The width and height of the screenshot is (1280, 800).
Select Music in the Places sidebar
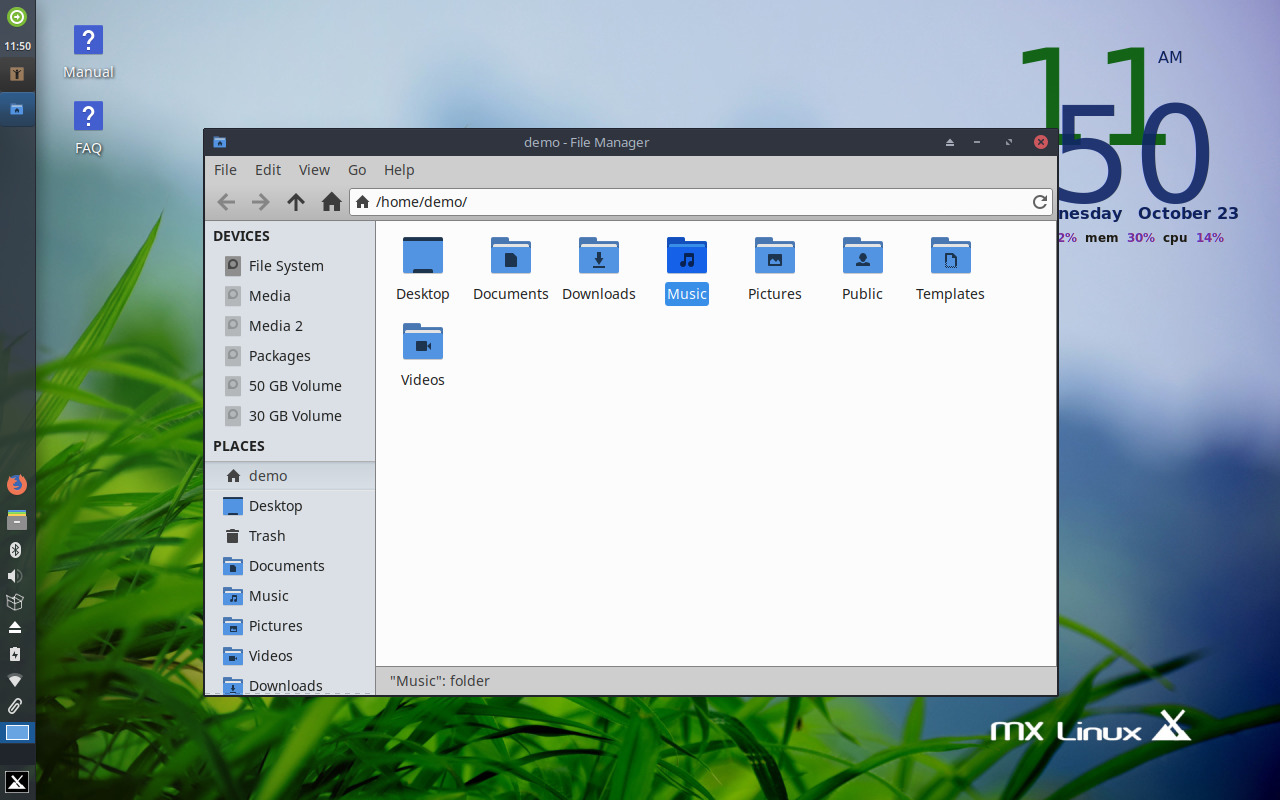tap(268, 596)
